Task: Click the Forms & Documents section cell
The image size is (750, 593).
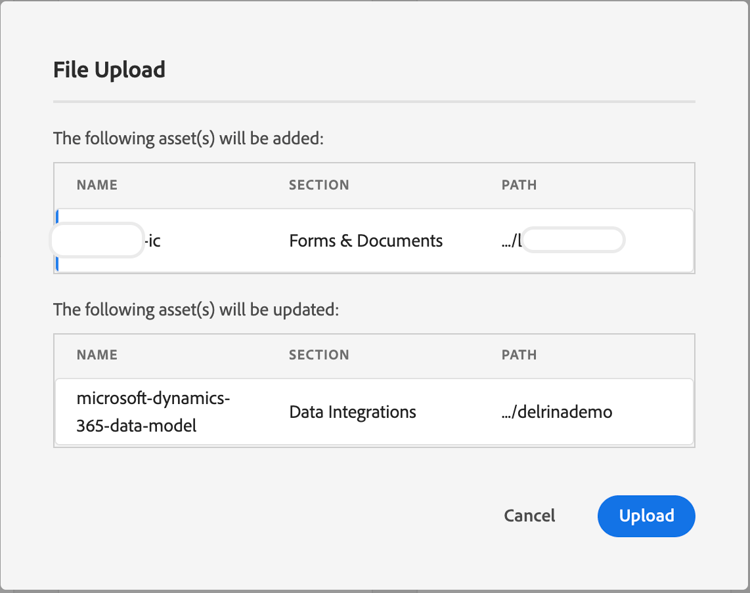Action: click(x=365, y=241)
